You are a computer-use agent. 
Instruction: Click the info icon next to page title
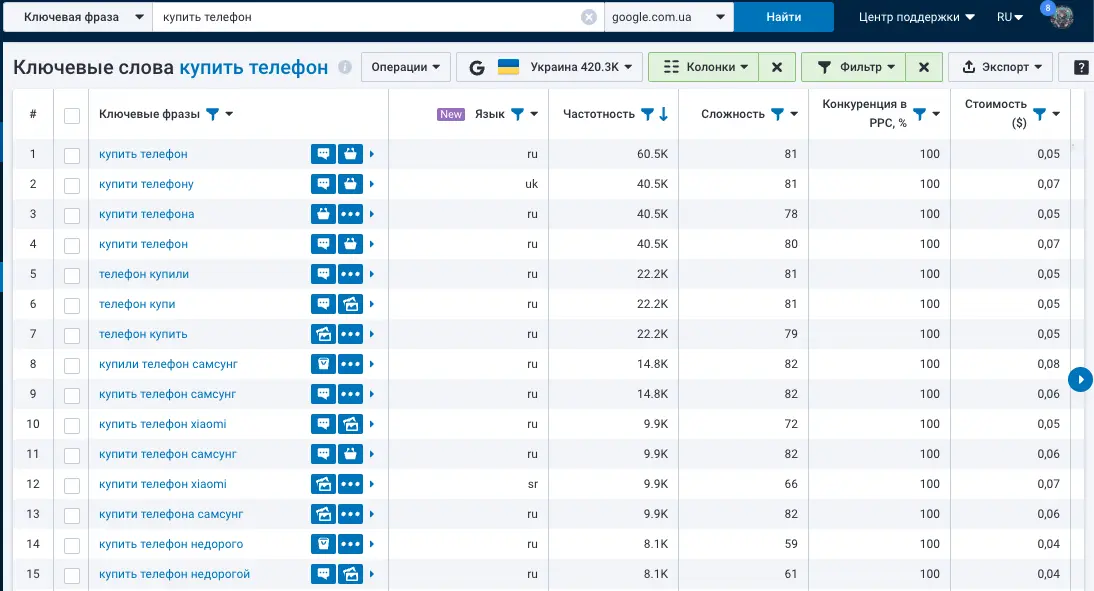point(345,67)
